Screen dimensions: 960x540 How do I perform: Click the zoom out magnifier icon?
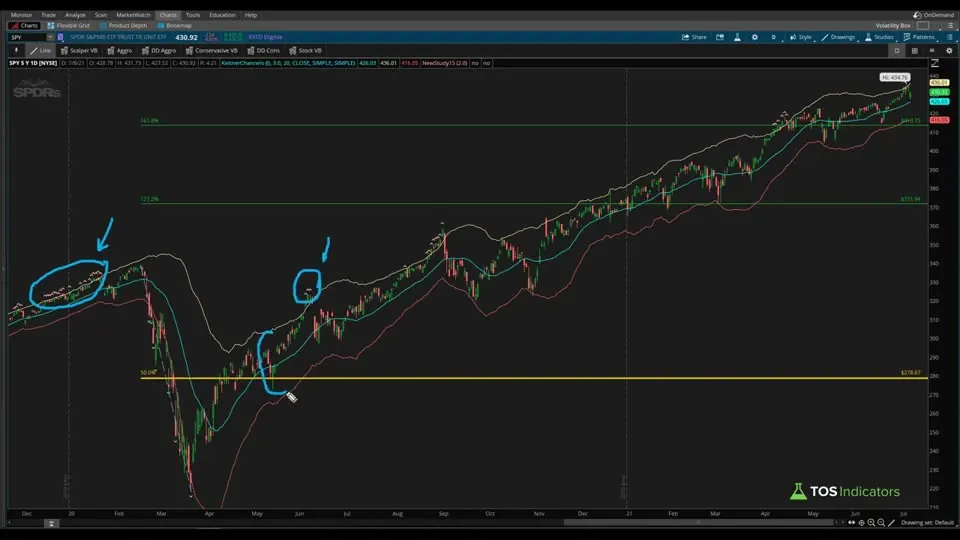coord(881,523)
